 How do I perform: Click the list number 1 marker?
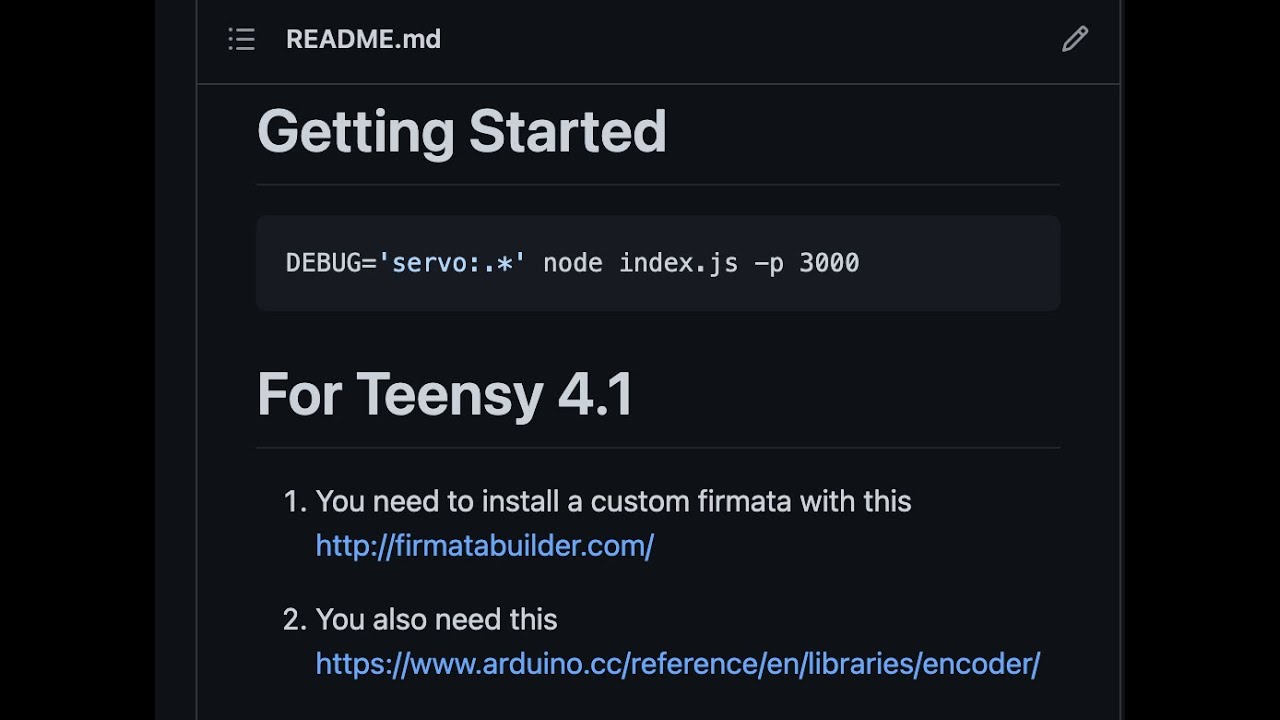(x=294, y=501)
